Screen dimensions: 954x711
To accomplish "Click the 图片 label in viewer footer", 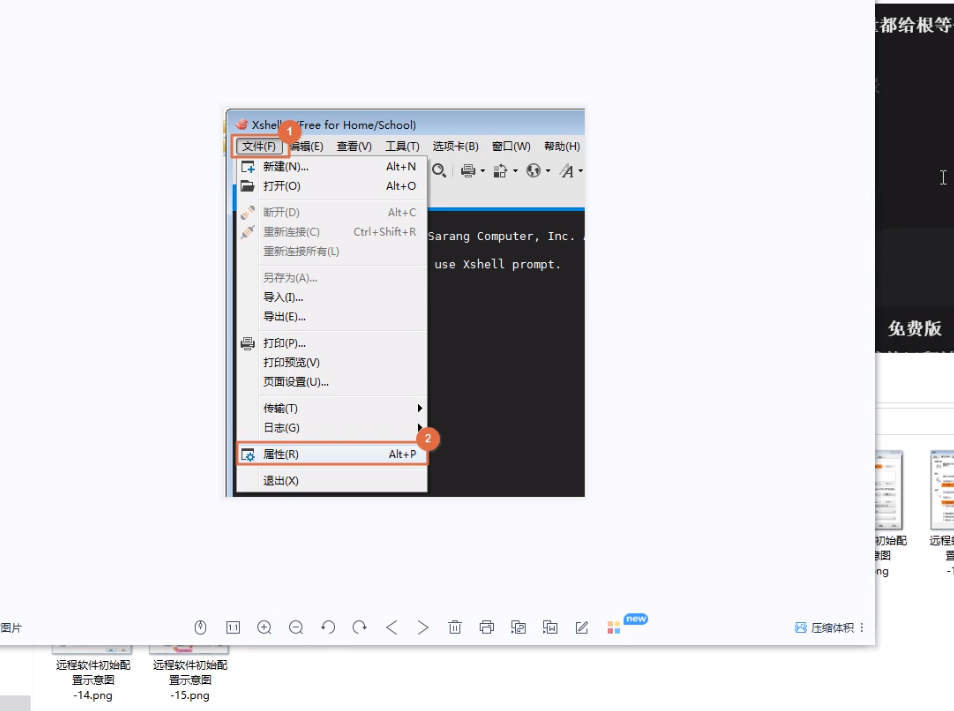I will point(11,628).
